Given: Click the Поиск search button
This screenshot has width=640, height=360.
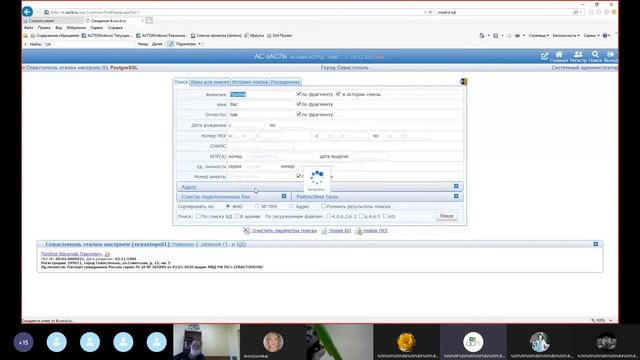Looking at the screenshot, I should (x=446, y=216).
